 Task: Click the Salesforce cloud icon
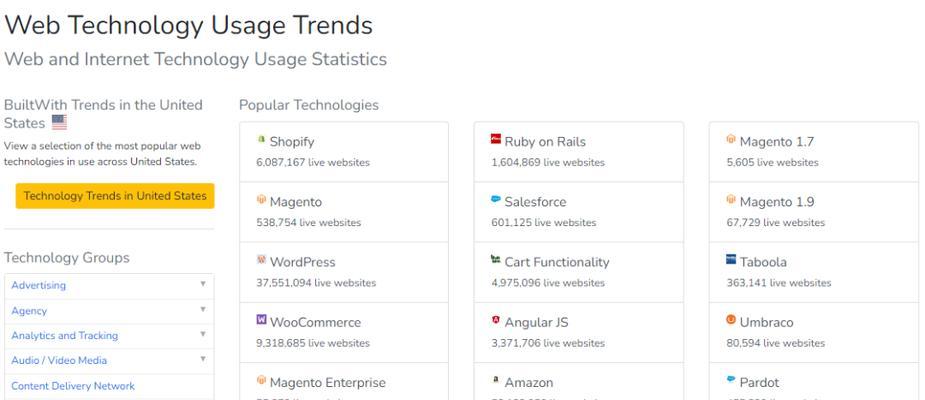[496, 199]
